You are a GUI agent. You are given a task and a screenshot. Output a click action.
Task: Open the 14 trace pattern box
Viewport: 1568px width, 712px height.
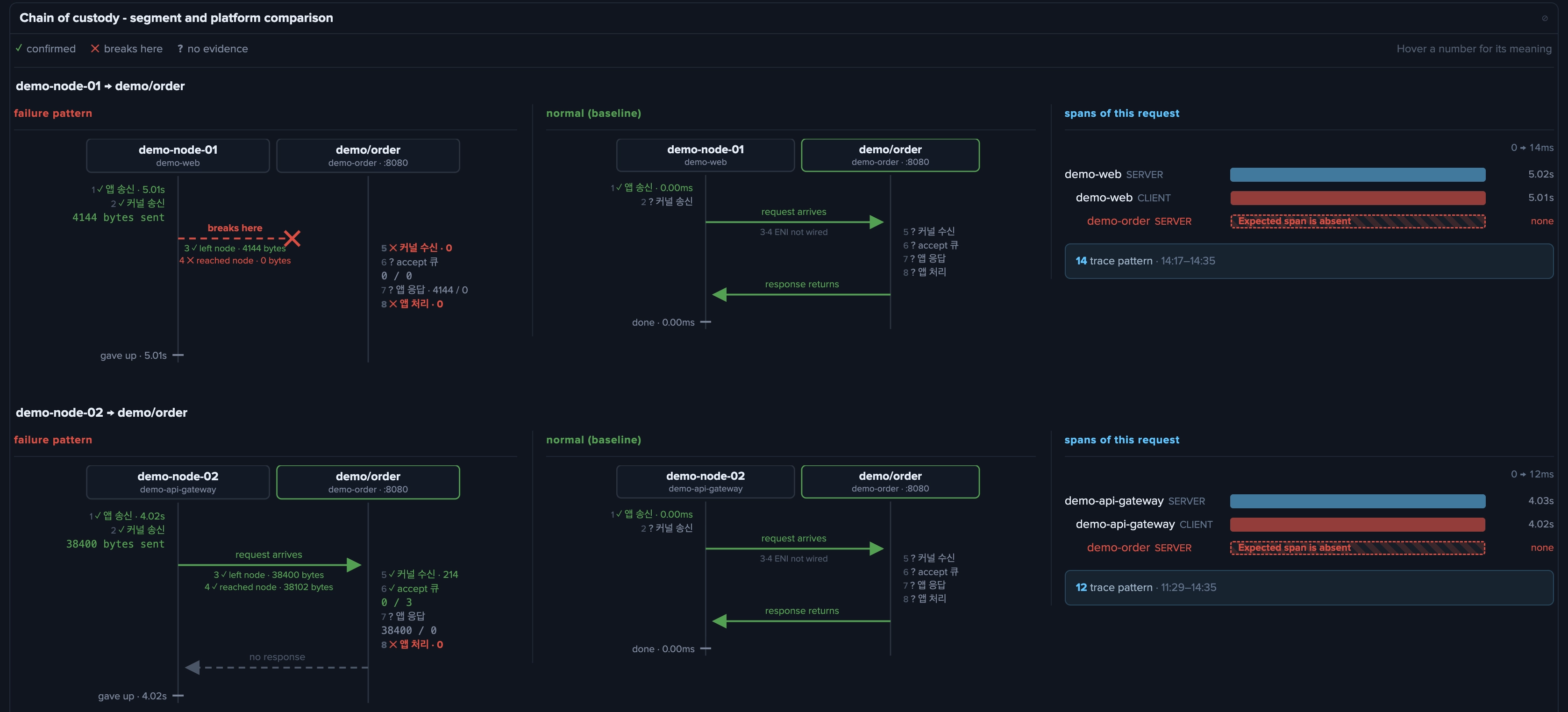click(x=1309, y=261)
